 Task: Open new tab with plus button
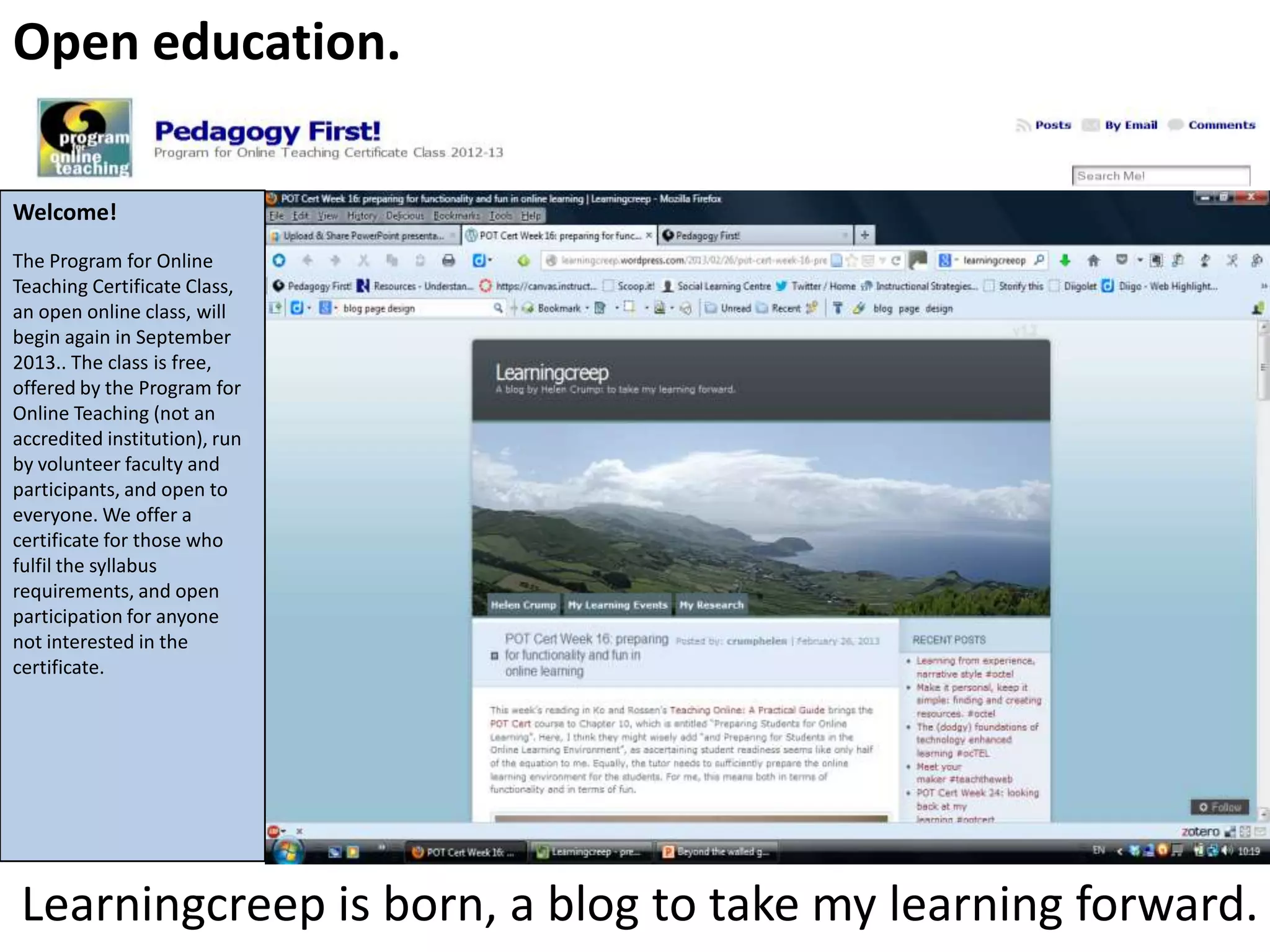pos(864,235)
